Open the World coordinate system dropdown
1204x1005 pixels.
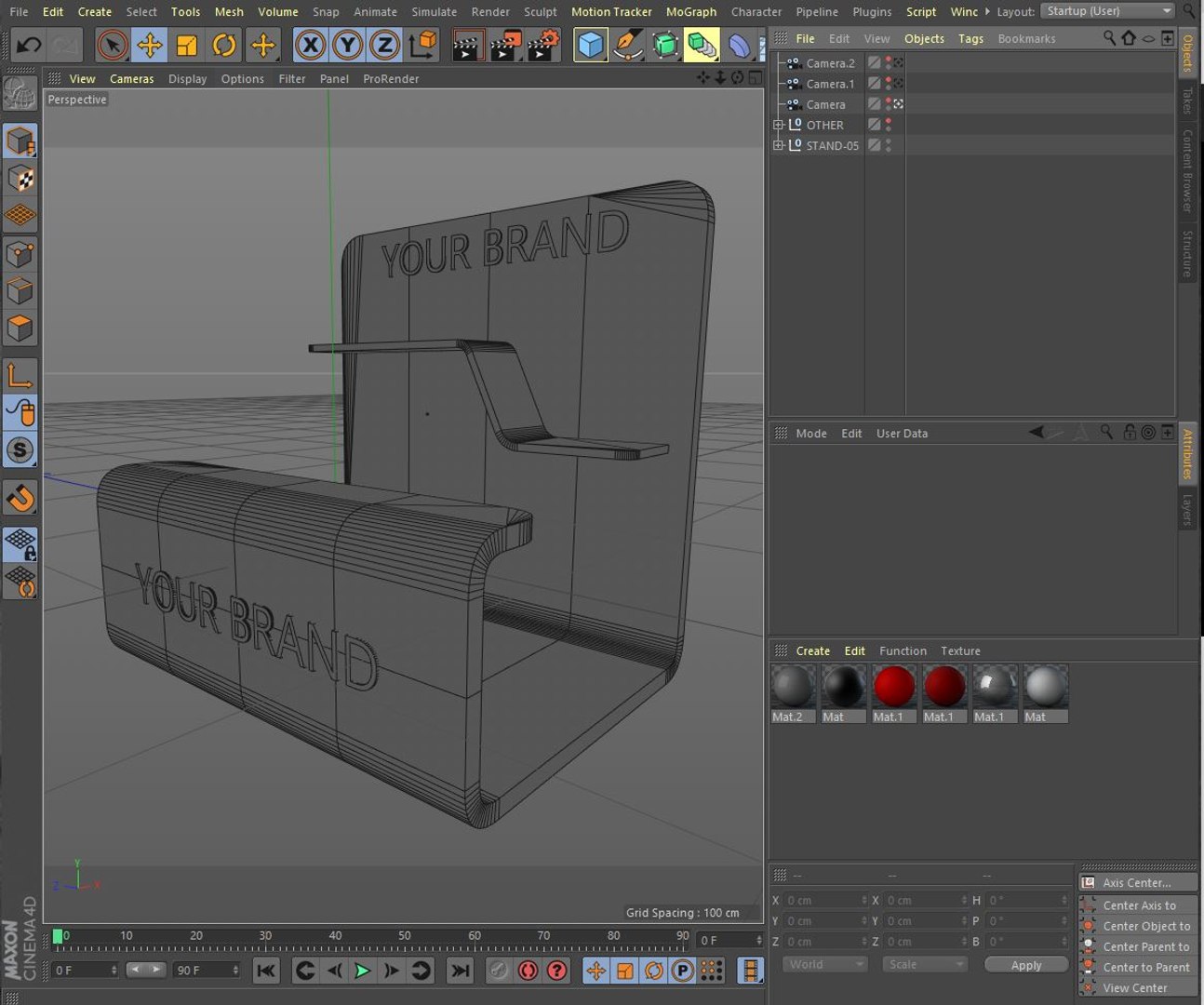pyautogui.click(x=824, y=965)
